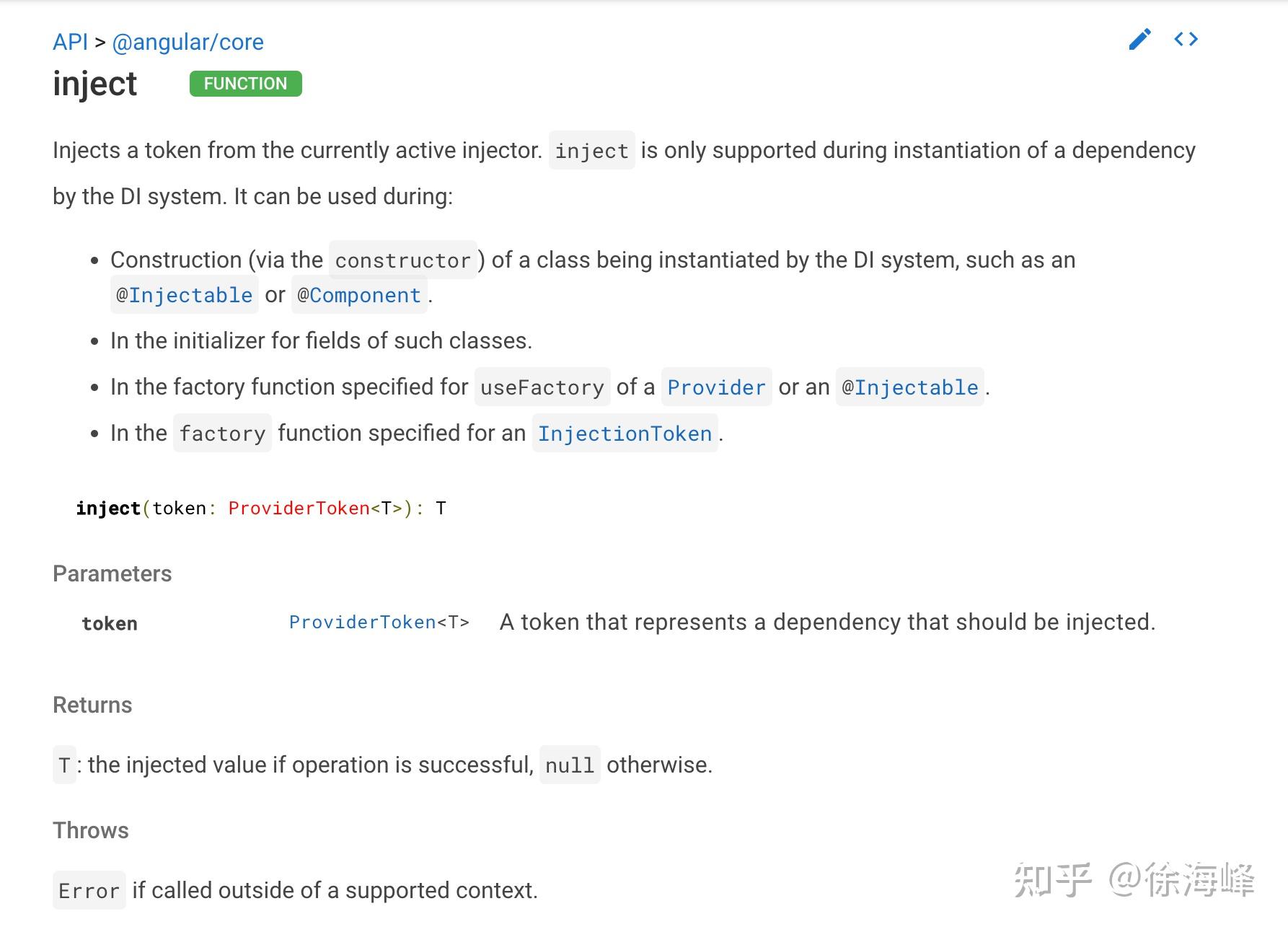The width and height of the screenshot is (1288, 932).
Task: Click the inline inject code chip
Action: tap(591, 150)
